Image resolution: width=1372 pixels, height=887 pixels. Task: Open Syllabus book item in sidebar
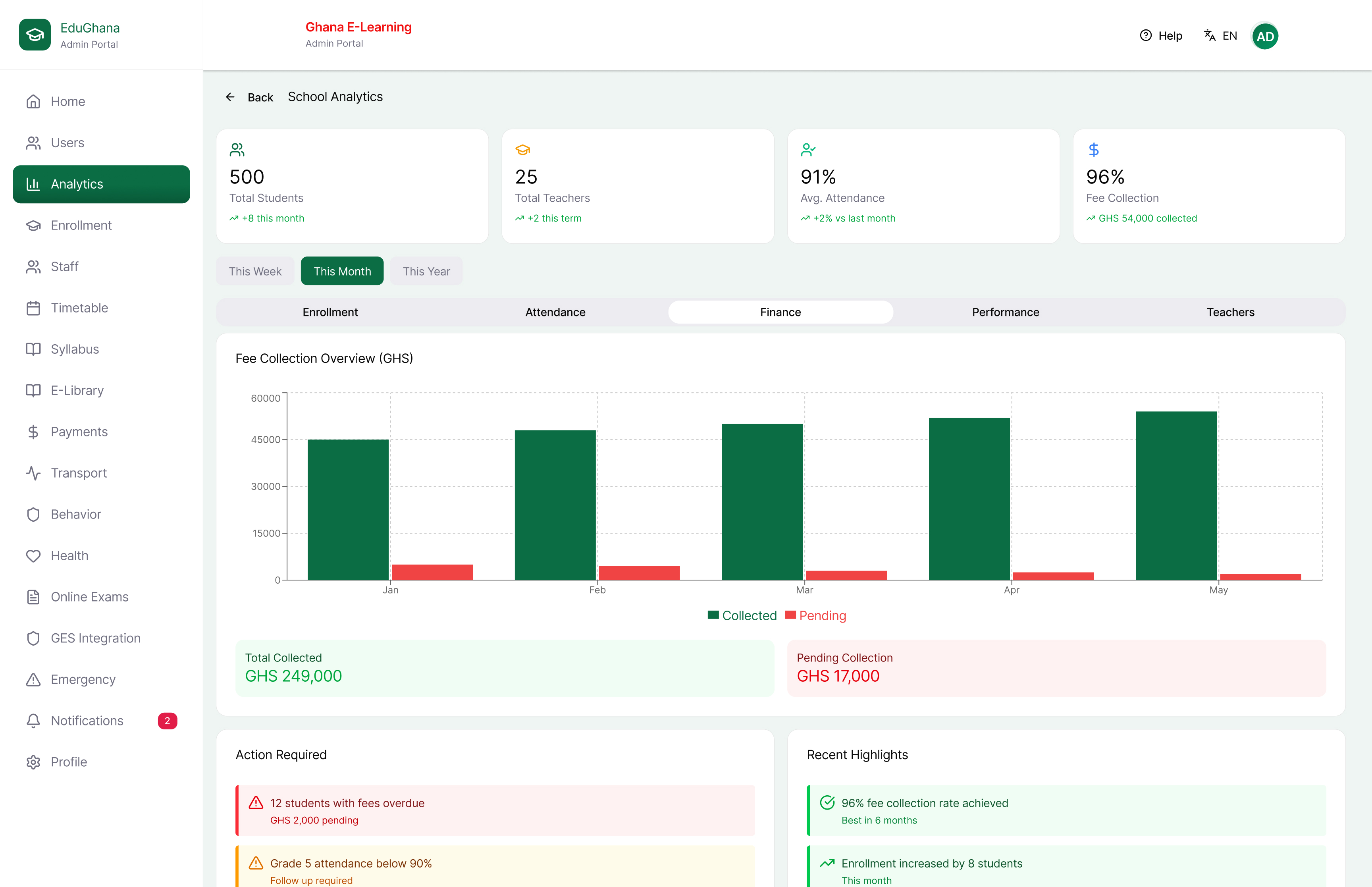pos(101,349)
